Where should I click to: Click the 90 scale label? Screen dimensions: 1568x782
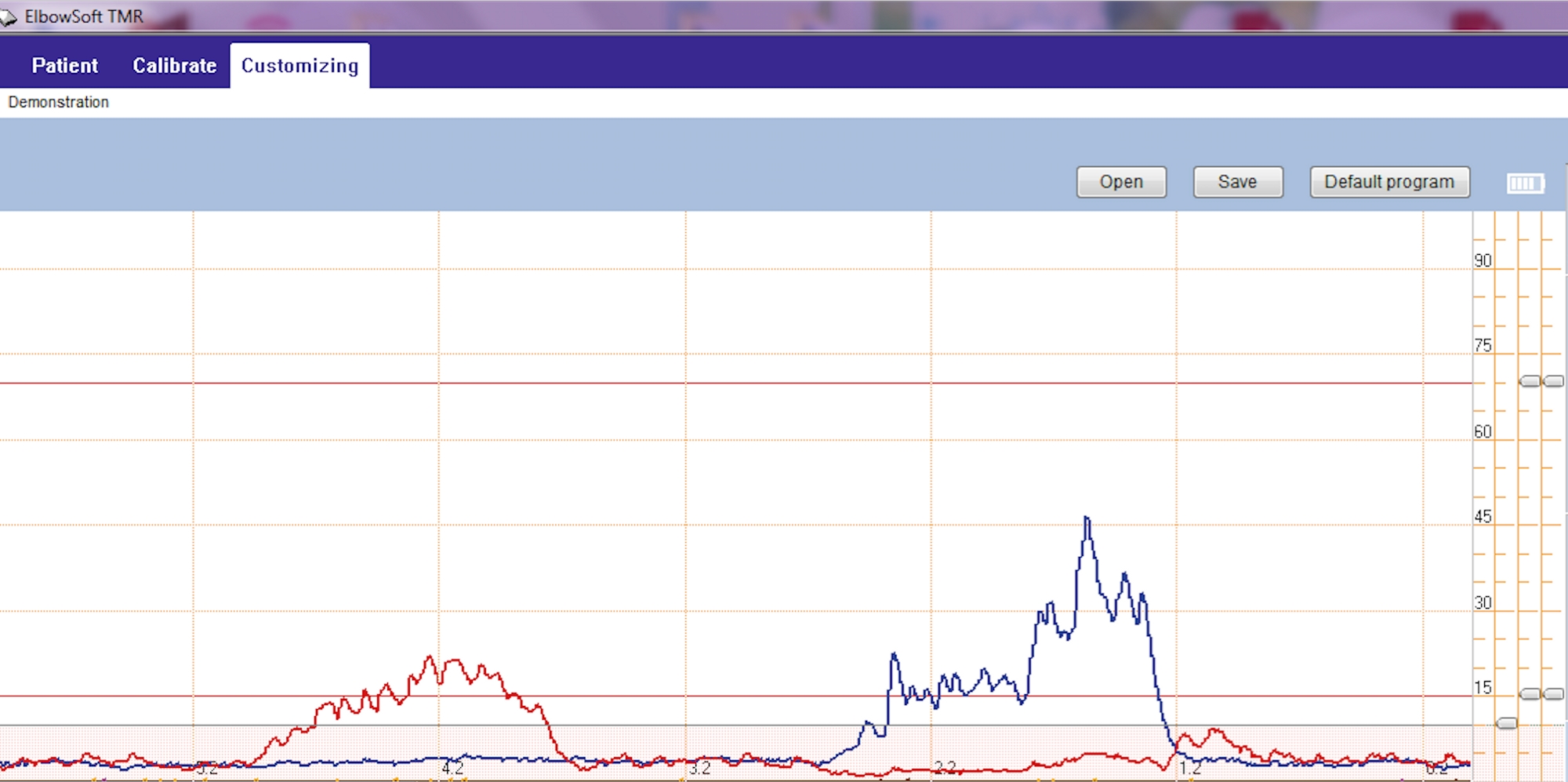(x=1483, y=260)
